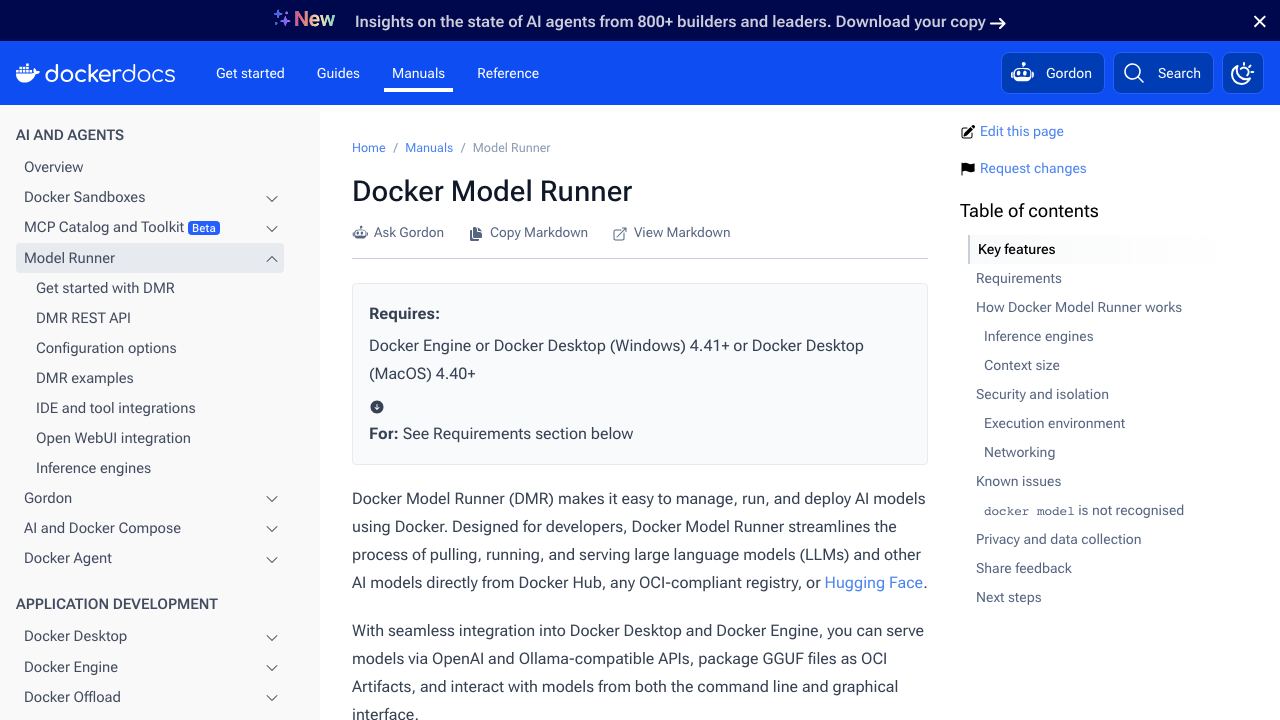Jump to Requirements in table of contents
This screenshot has width=1280, height=720.
coord(1019,279)
